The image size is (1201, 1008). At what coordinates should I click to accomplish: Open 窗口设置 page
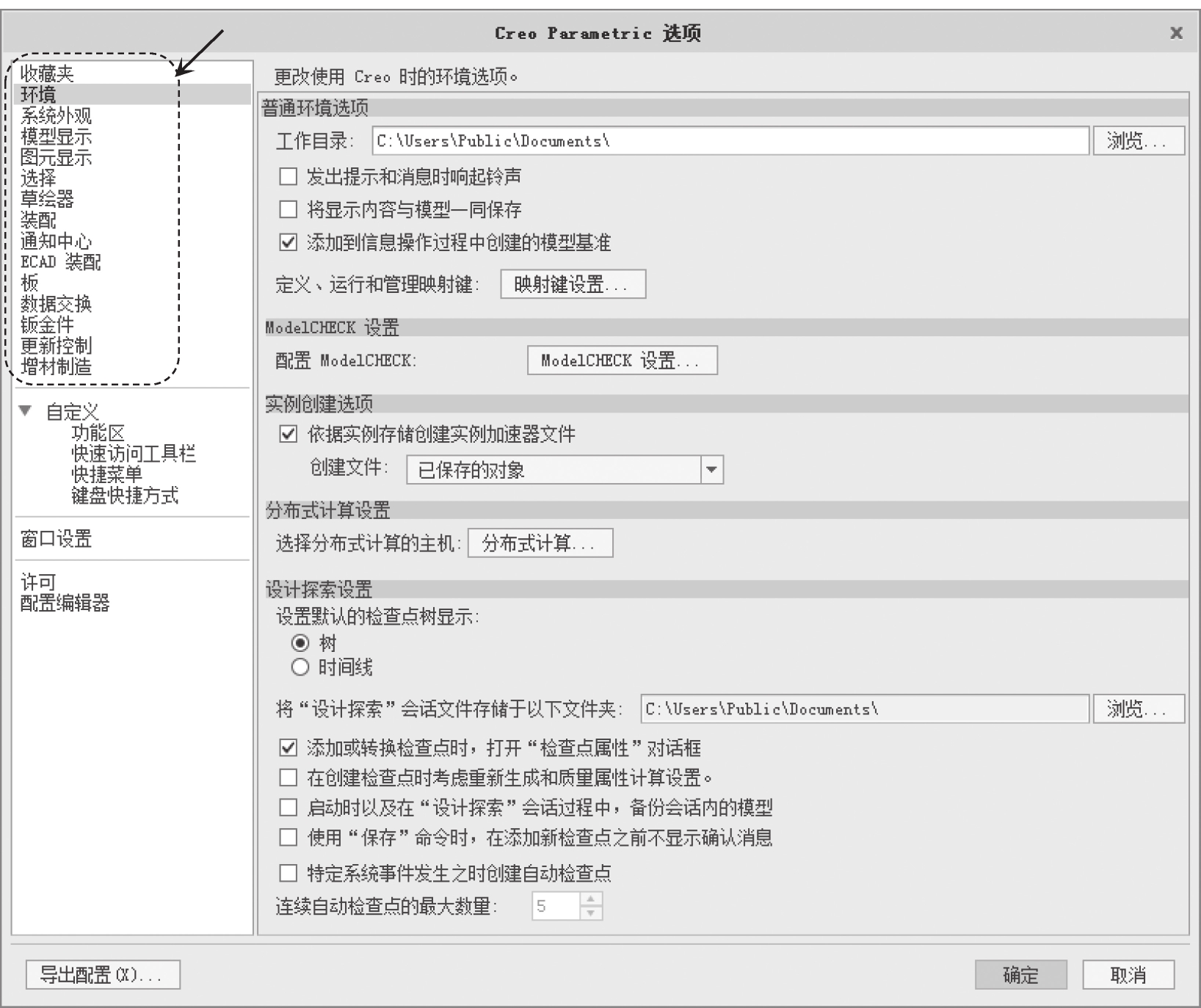click(x=56, y=539)
